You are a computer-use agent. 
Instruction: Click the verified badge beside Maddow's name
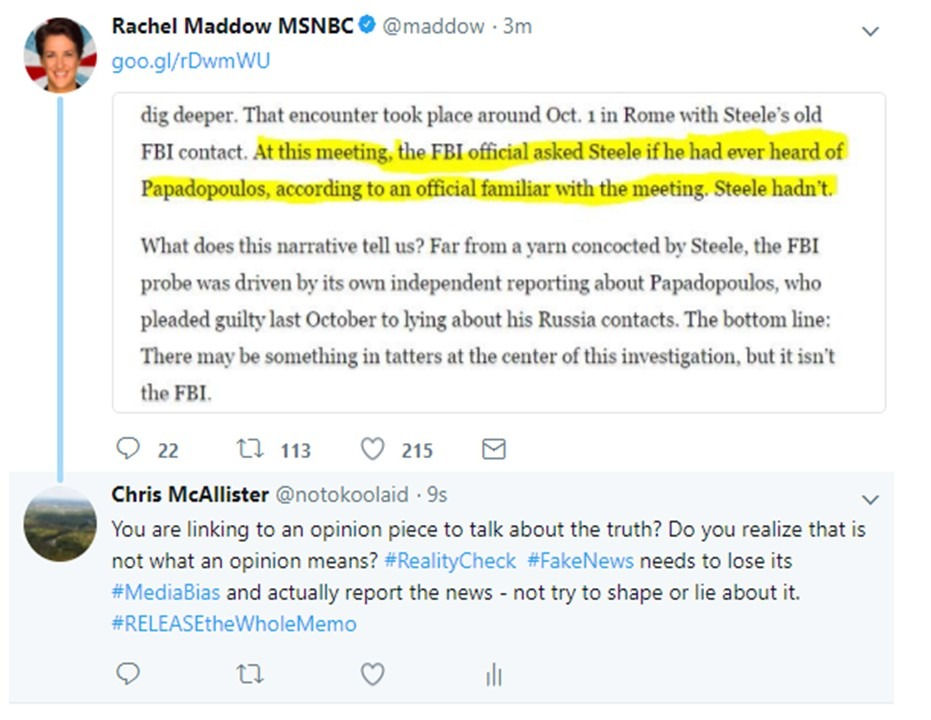pyautogui.click(x=366, y=27)
